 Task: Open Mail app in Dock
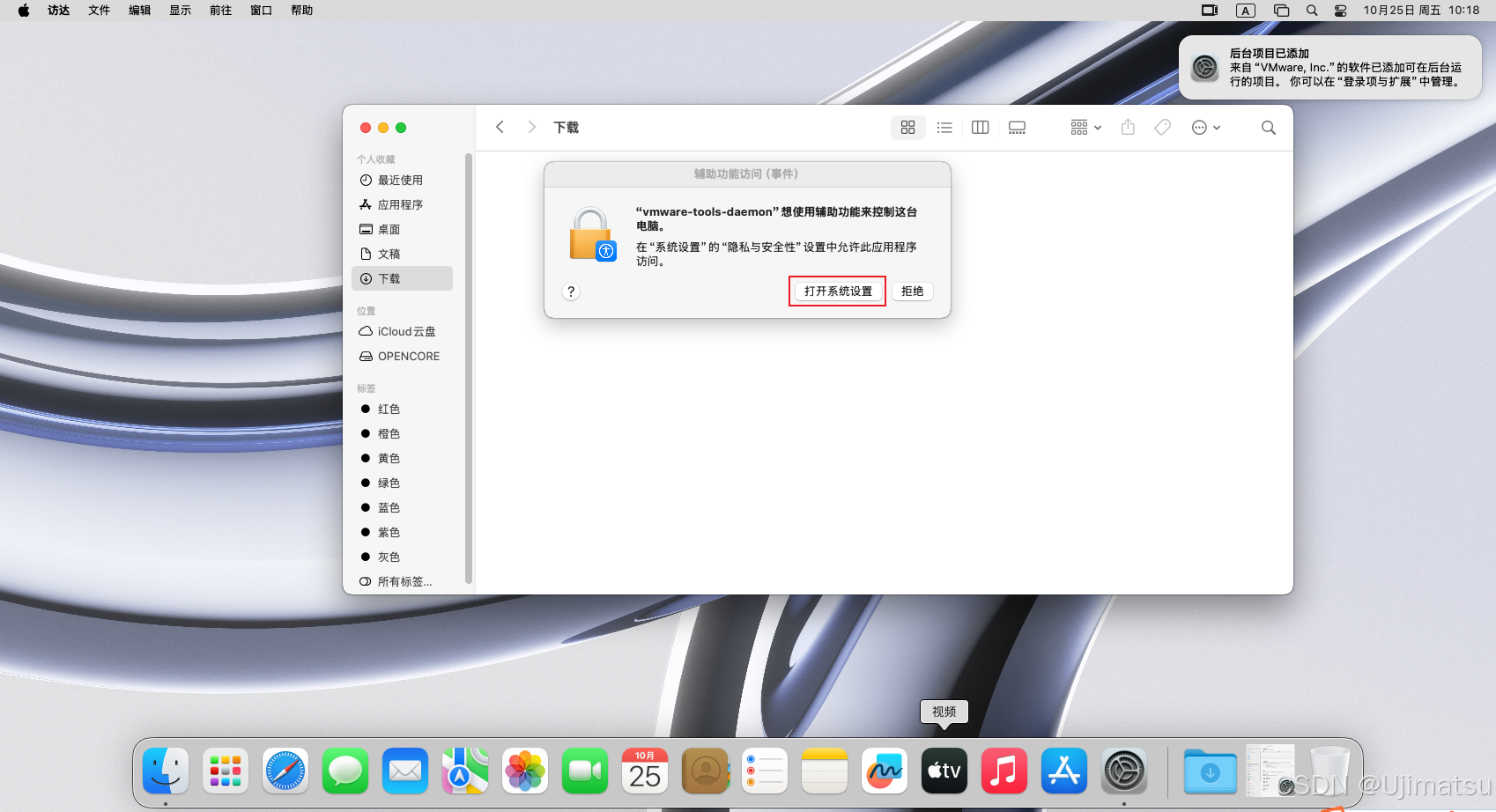[x=405, y=771]
